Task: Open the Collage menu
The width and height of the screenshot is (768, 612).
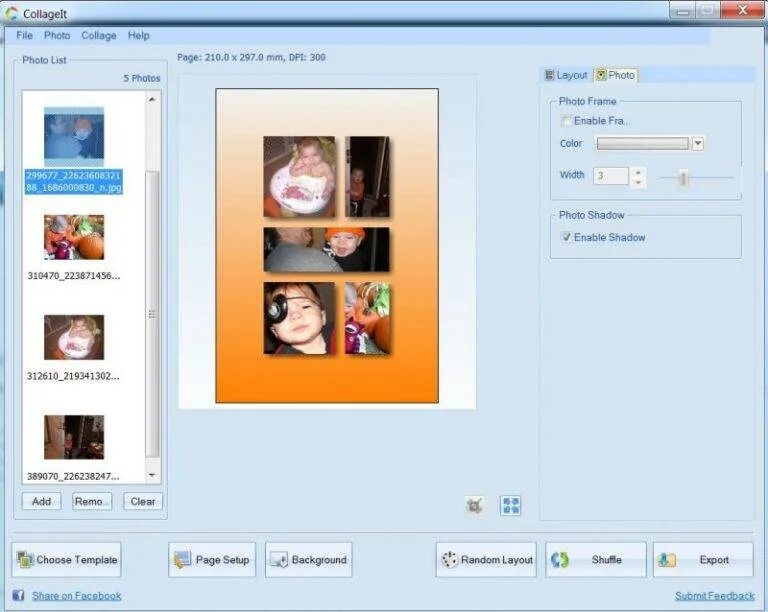Action: [99, 35]
